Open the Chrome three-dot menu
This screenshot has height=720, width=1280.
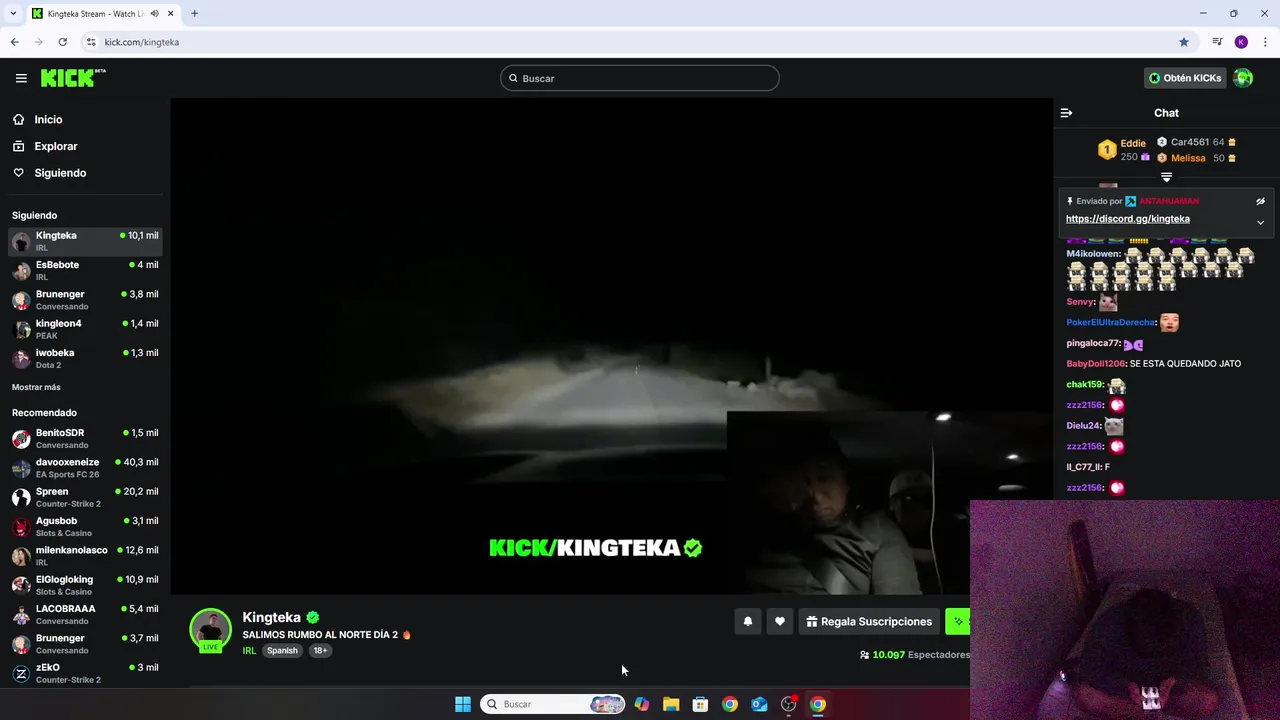point(1265,42)
